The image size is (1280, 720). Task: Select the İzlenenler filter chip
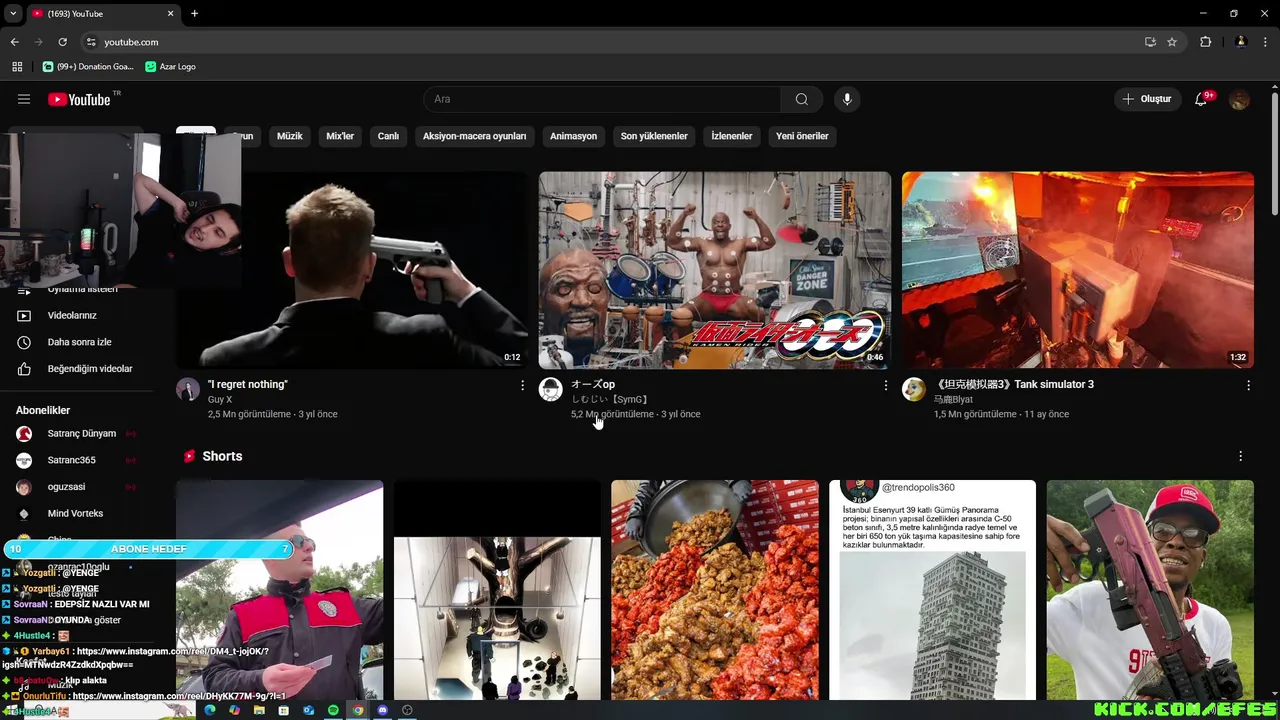[731, 136]
